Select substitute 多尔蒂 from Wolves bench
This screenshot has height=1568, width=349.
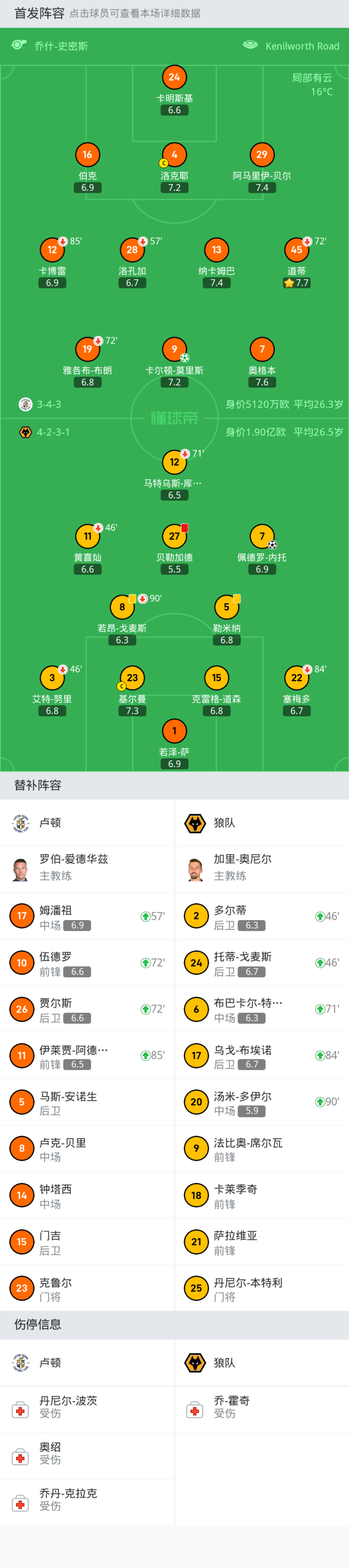point(230,916)
